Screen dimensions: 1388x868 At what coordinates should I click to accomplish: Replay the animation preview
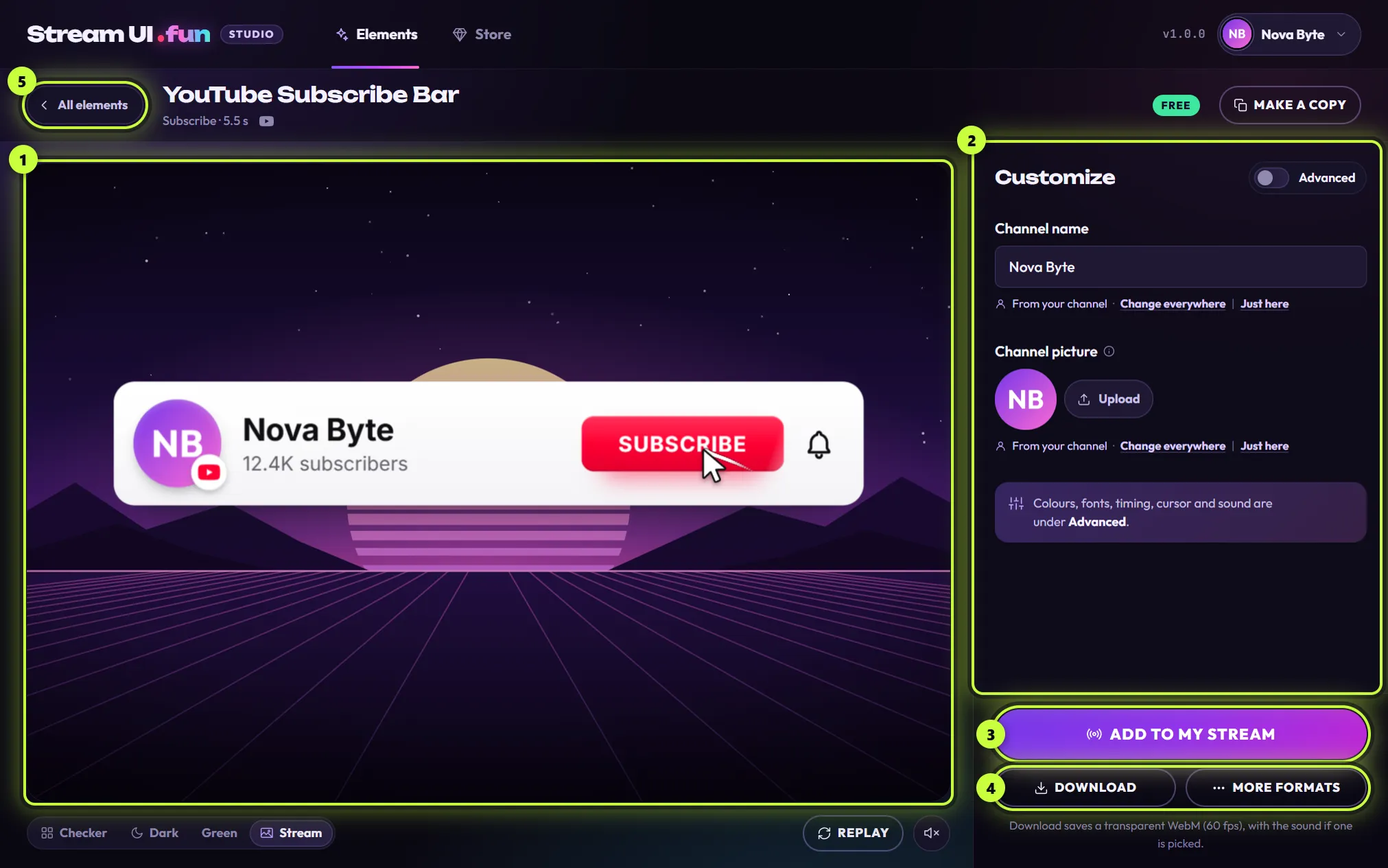(x=853, y=833)
